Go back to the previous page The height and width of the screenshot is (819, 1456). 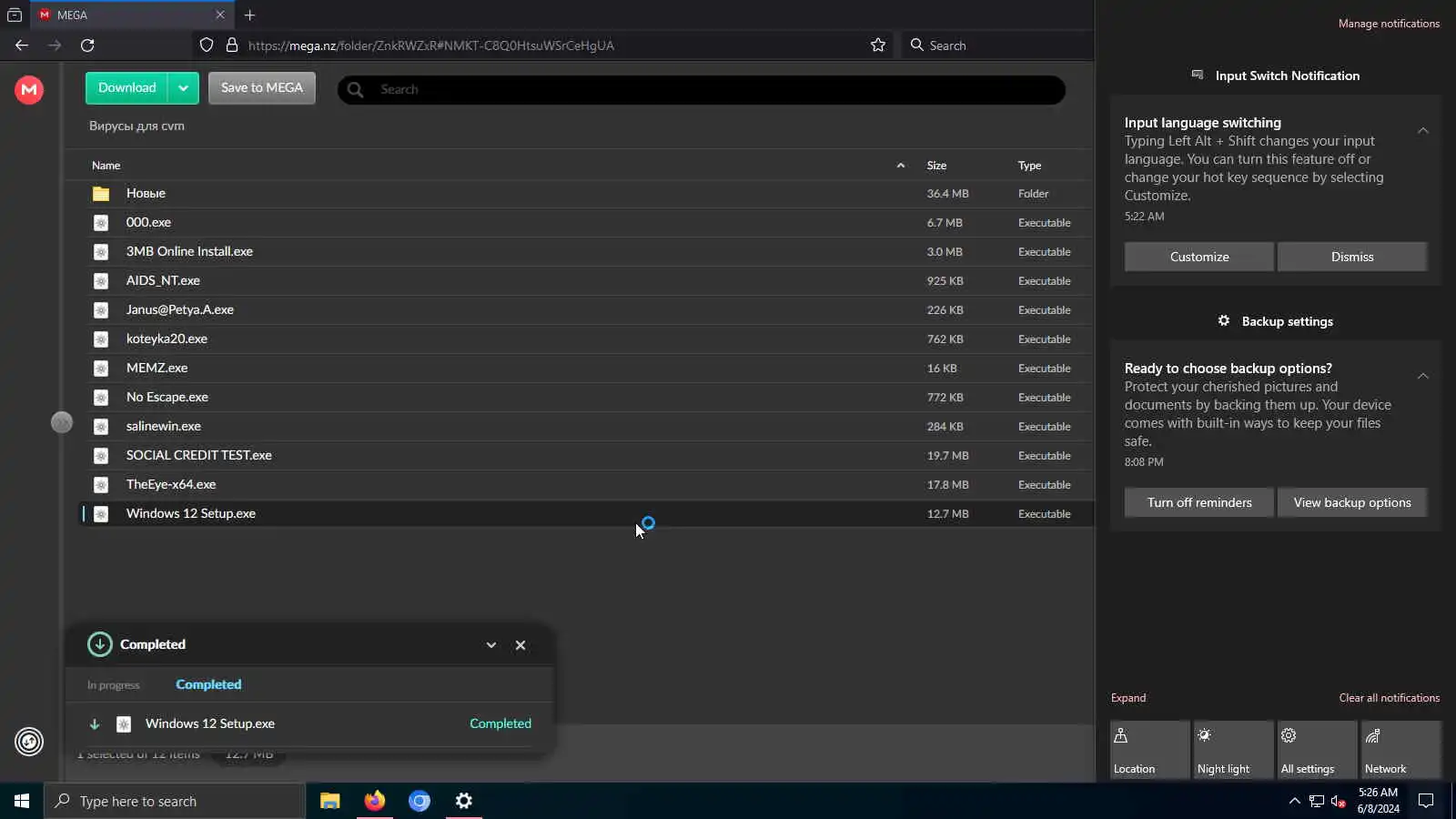click(x=22, y=45)
